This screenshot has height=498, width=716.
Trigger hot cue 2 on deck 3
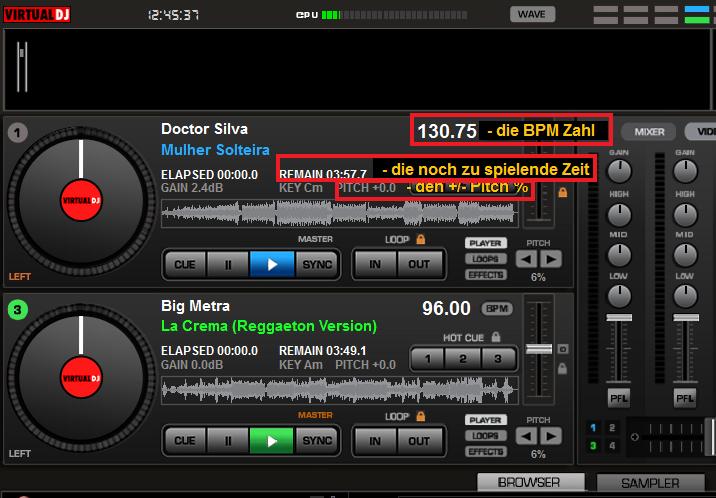point(463,358)
